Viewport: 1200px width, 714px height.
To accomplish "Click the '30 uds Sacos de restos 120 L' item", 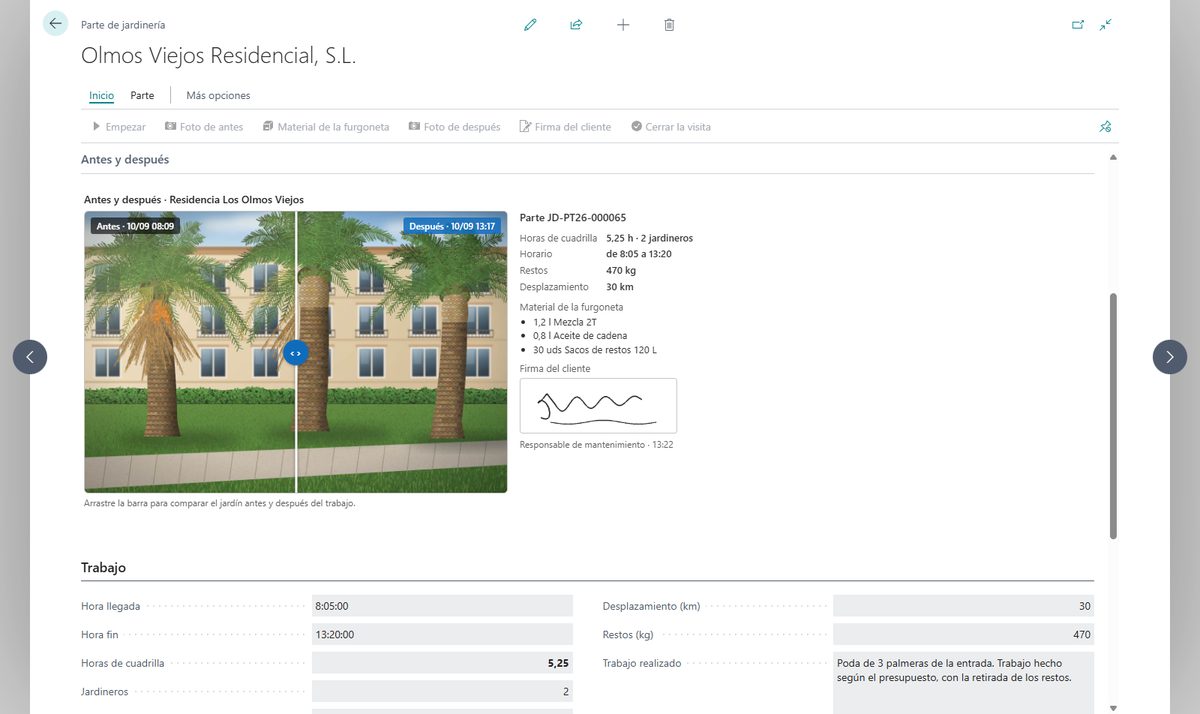I will coord(595,350).
